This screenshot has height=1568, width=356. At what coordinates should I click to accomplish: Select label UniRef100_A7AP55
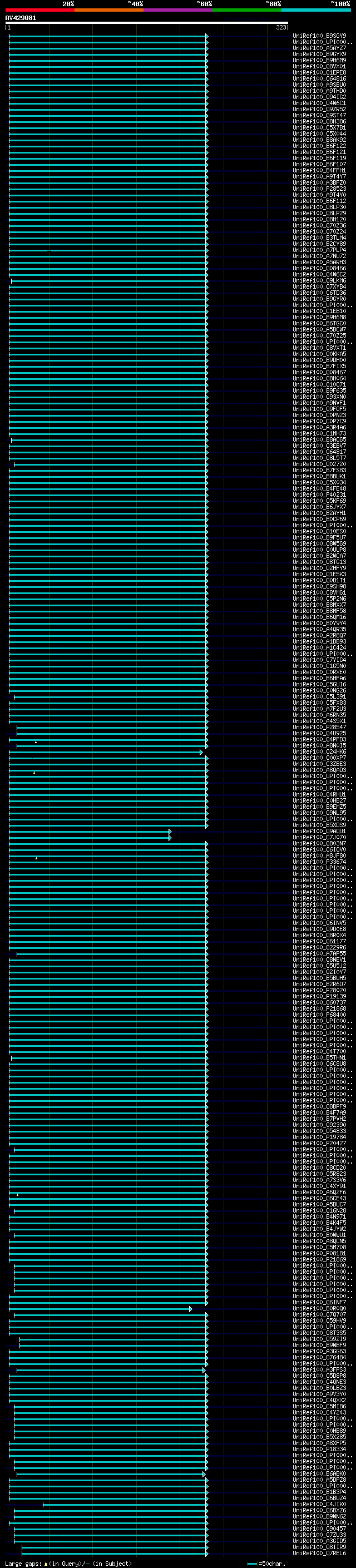pos(319,953)
